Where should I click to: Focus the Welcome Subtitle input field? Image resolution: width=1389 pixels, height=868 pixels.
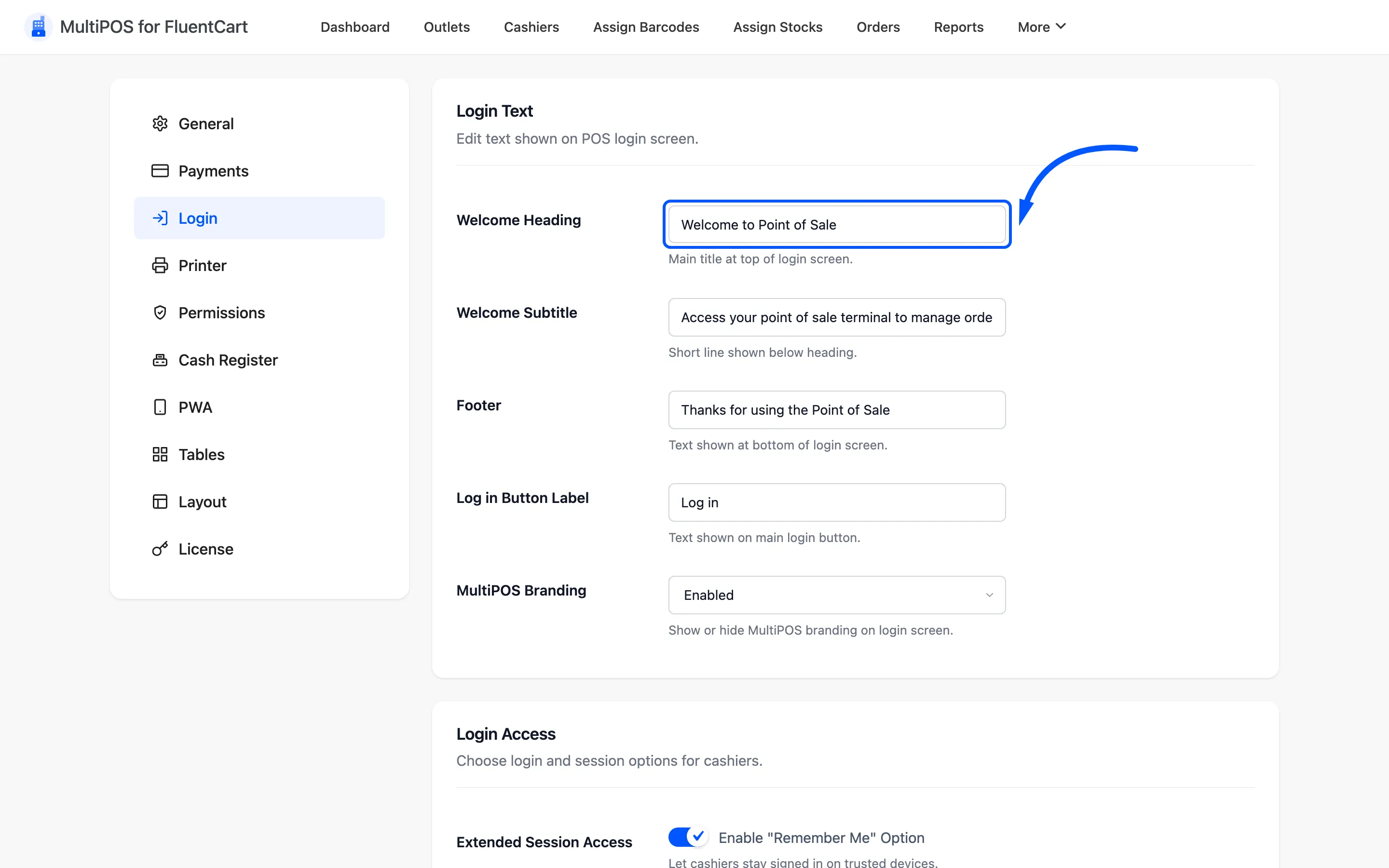tap(837, 317)
